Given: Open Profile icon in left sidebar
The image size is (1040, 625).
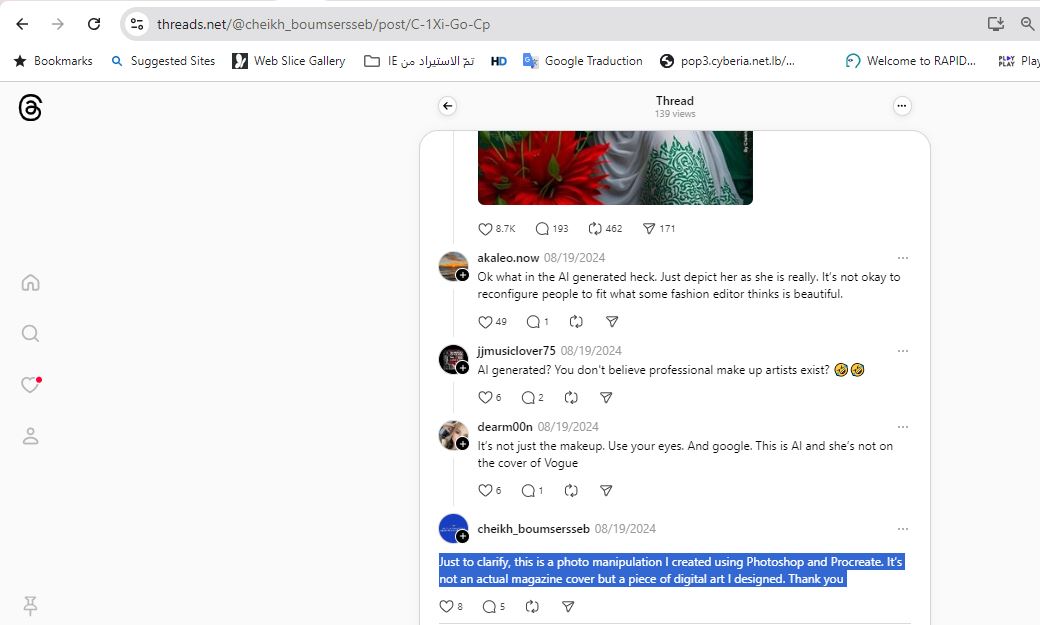Looking at the screenshot, I should coord(30,436).
